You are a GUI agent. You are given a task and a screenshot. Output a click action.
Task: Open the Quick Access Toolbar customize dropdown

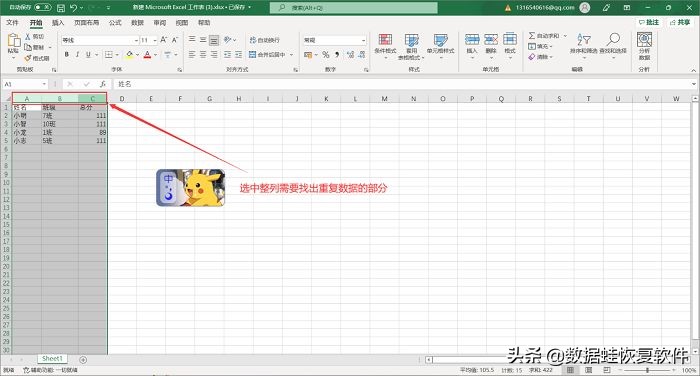tap(109, 8)
